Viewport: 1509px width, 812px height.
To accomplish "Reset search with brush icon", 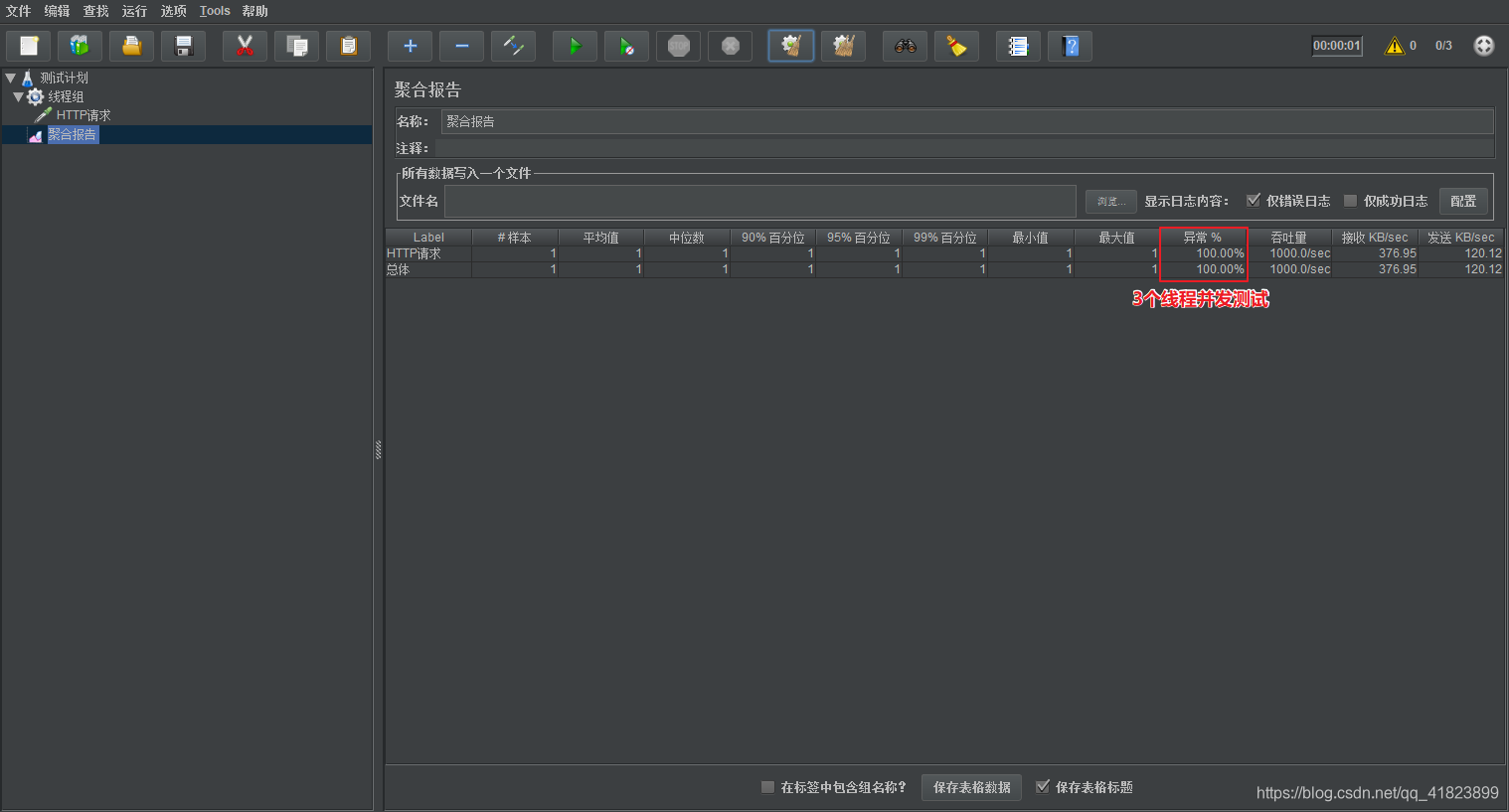I will click(957, 46).
